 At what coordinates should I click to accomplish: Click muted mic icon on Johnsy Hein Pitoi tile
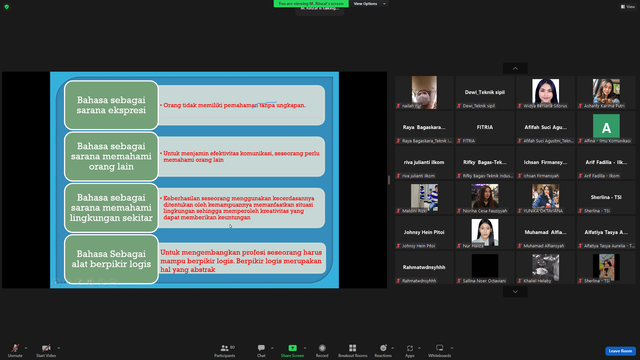click(398, 246)
